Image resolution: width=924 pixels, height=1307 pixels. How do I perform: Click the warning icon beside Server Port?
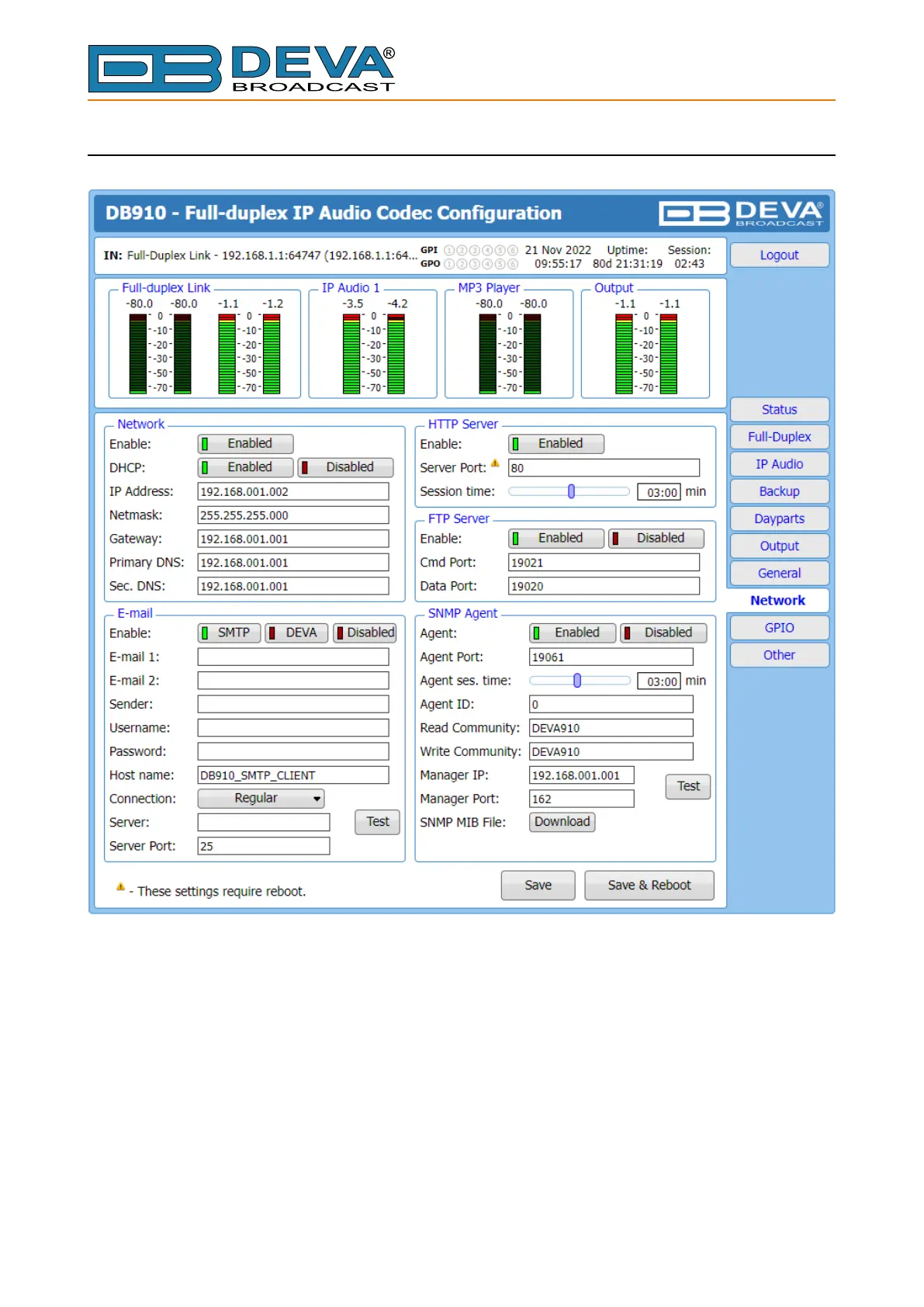495,463
